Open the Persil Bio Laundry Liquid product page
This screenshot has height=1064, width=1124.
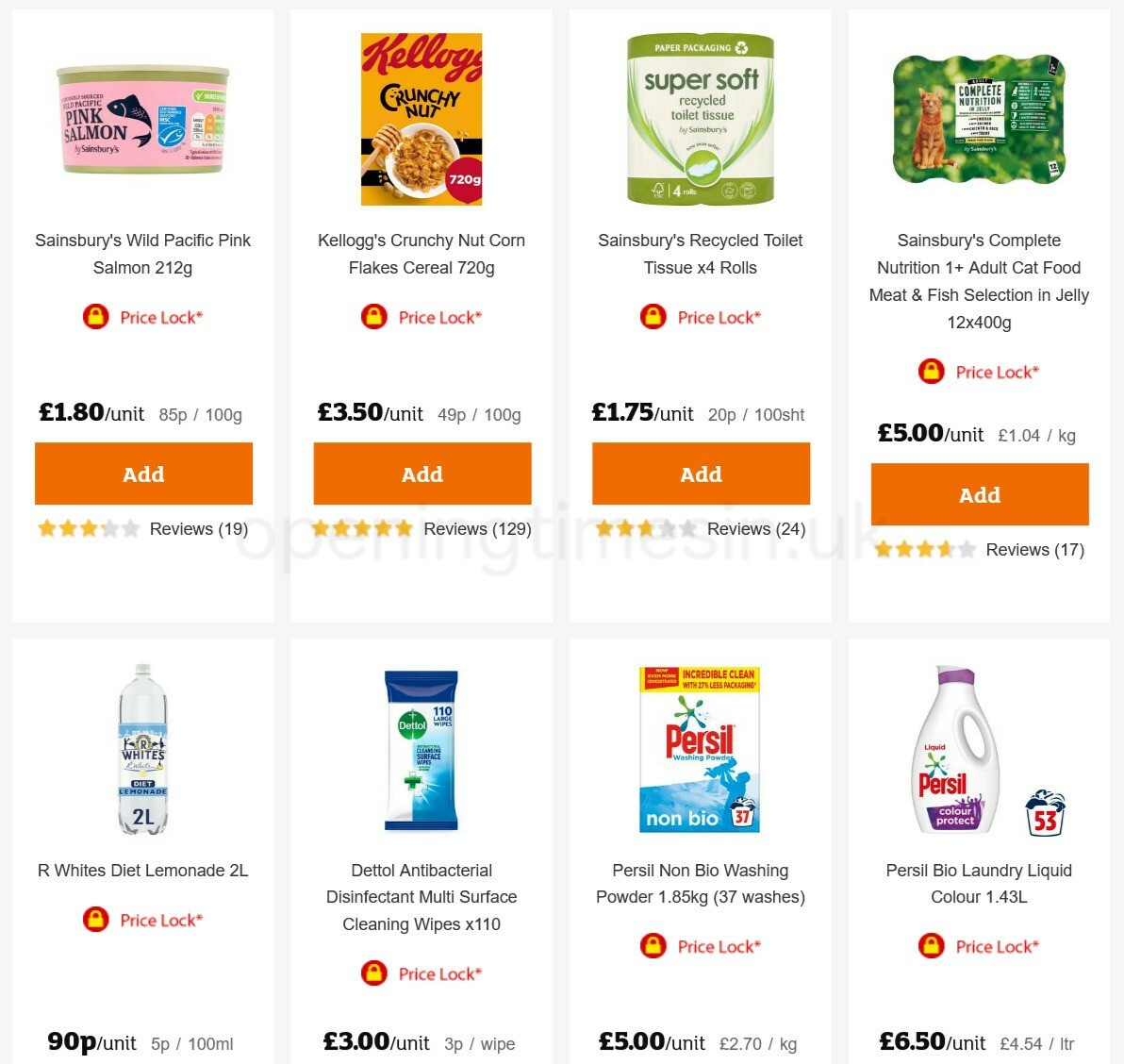point(979,884)
